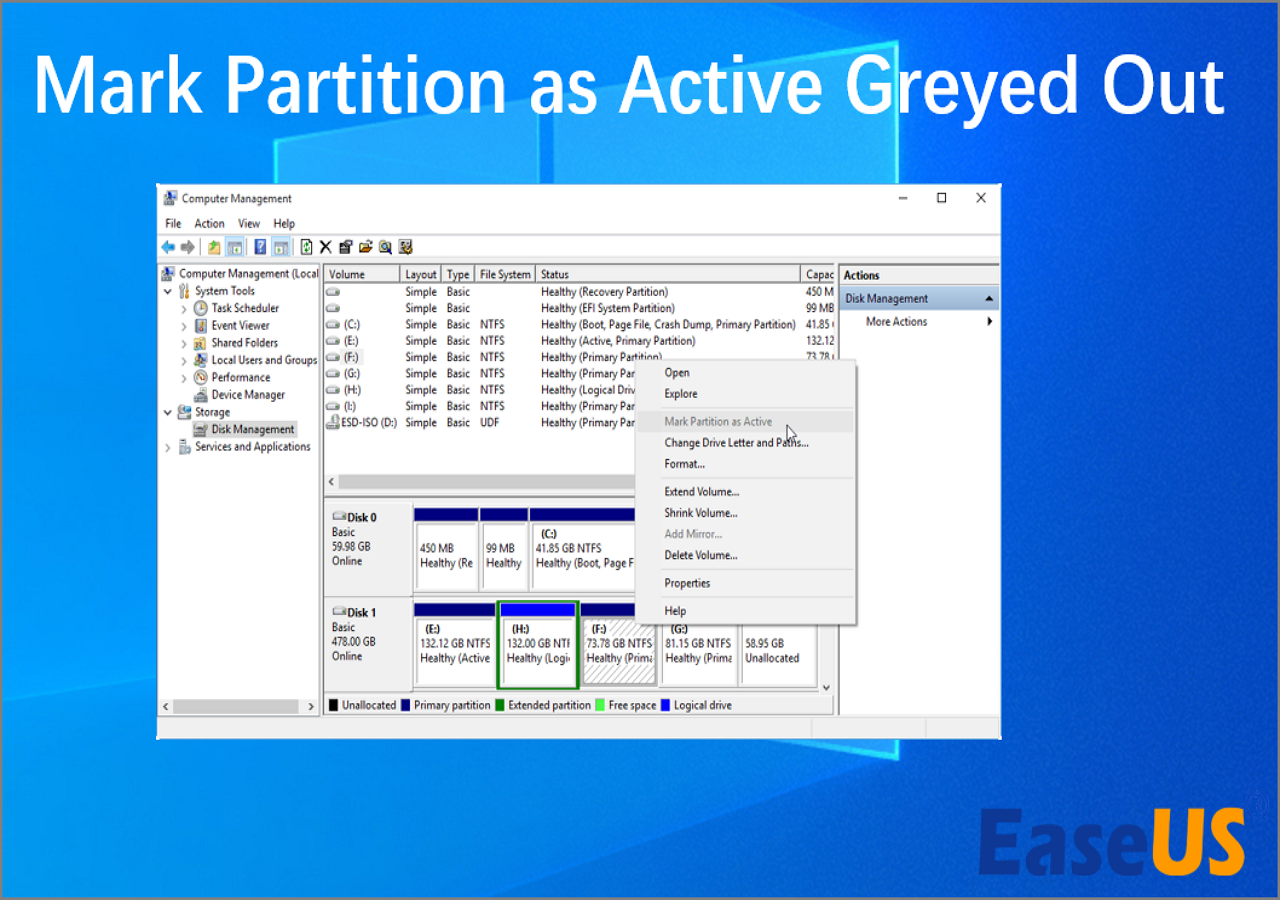Collapse the System Tools node

click(168, 292)
